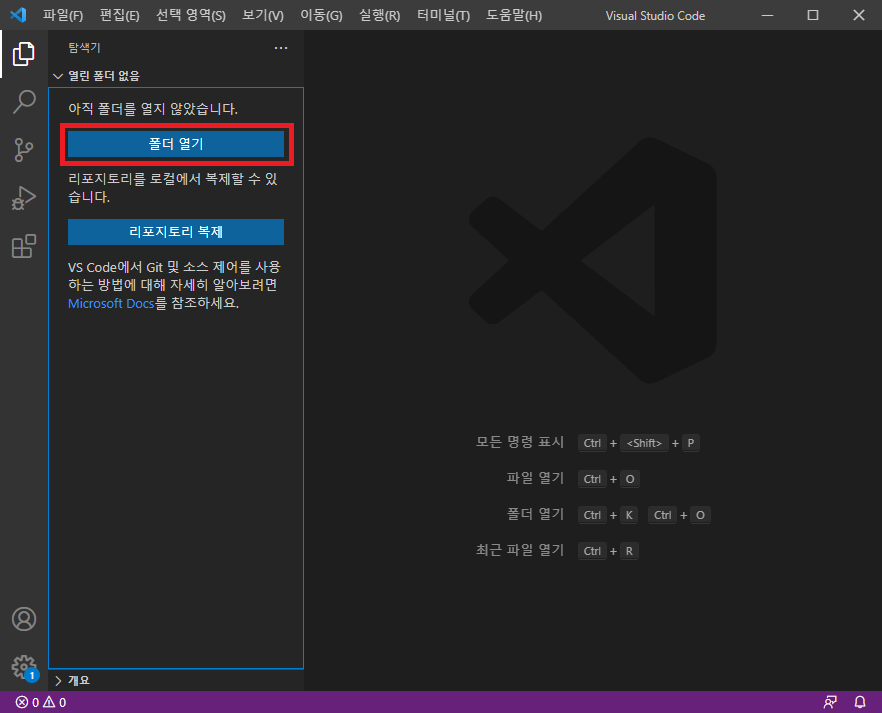
Task: Click the feedback icon in status bar
Action: pyautogui.click(x=830, y=702)
